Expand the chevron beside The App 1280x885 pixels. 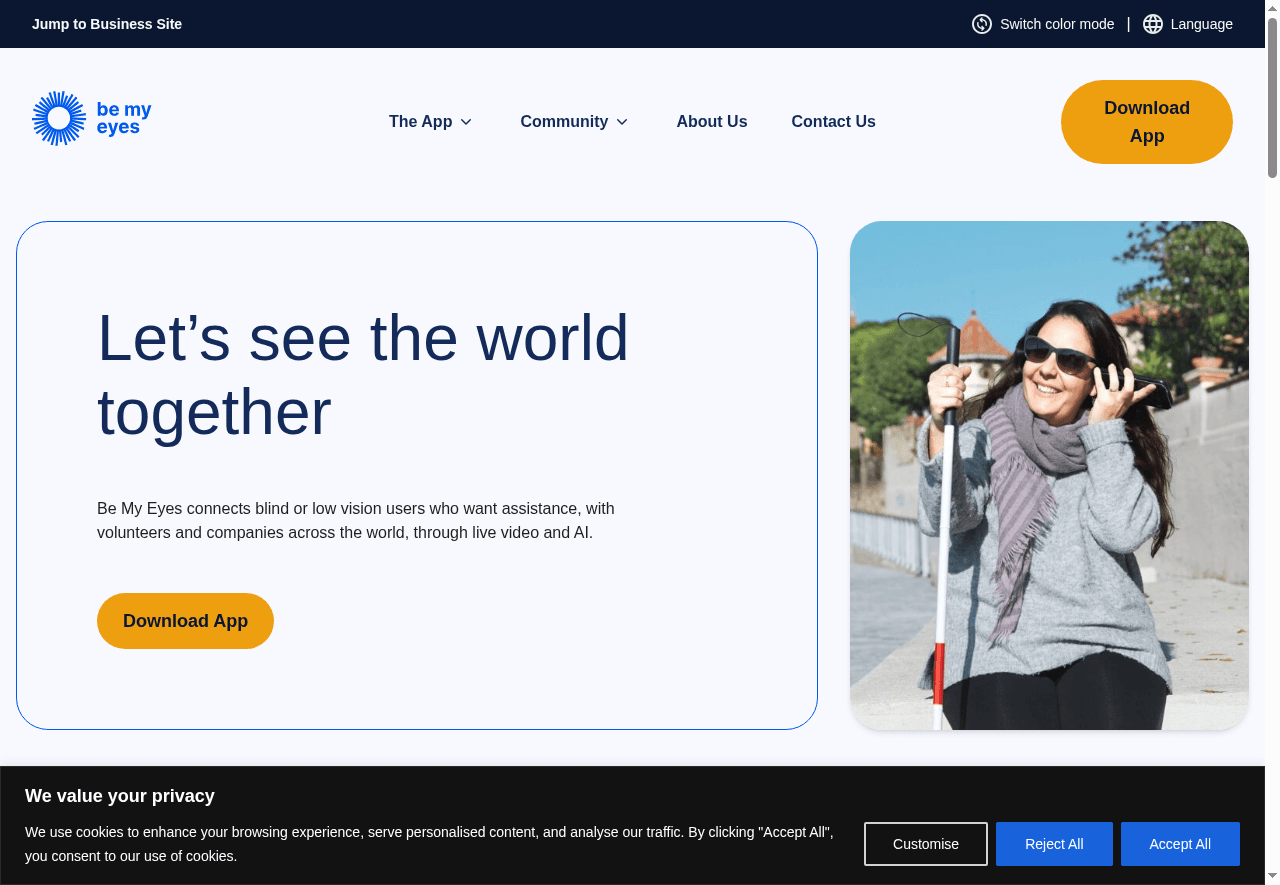pyautogui.click(x=466, y=122)
